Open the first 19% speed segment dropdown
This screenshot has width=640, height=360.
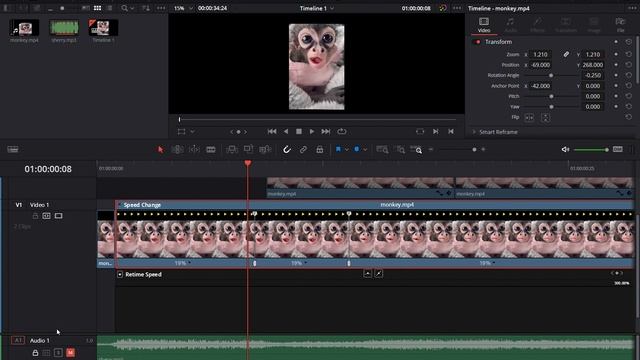click(x=189, y=263)
